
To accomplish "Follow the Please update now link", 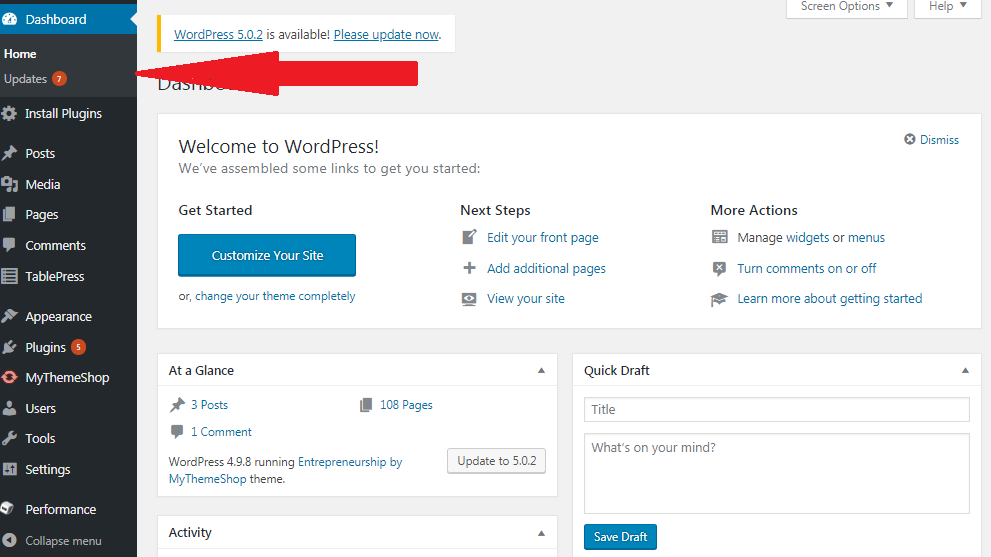I will click(386, 35).
